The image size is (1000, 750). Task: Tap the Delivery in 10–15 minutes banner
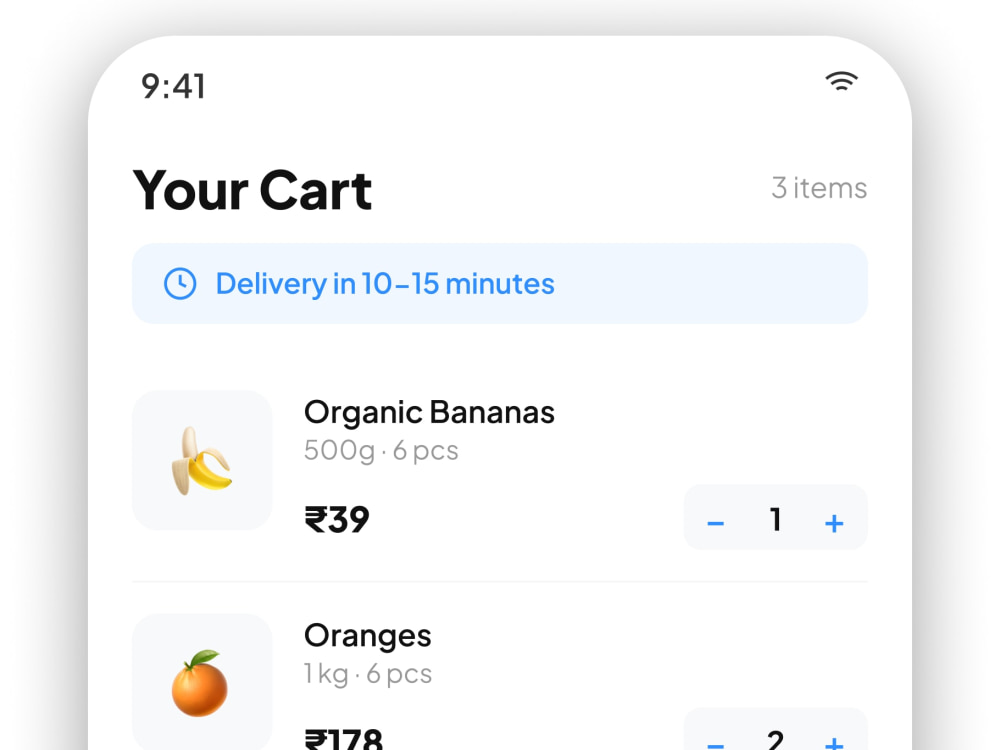(x=499, y=284)
